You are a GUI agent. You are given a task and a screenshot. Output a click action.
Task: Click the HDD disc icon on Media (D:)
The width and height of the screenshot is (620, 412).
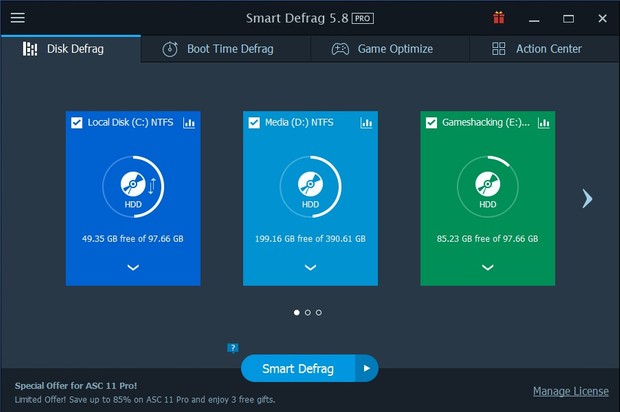[x=310, y=184]
